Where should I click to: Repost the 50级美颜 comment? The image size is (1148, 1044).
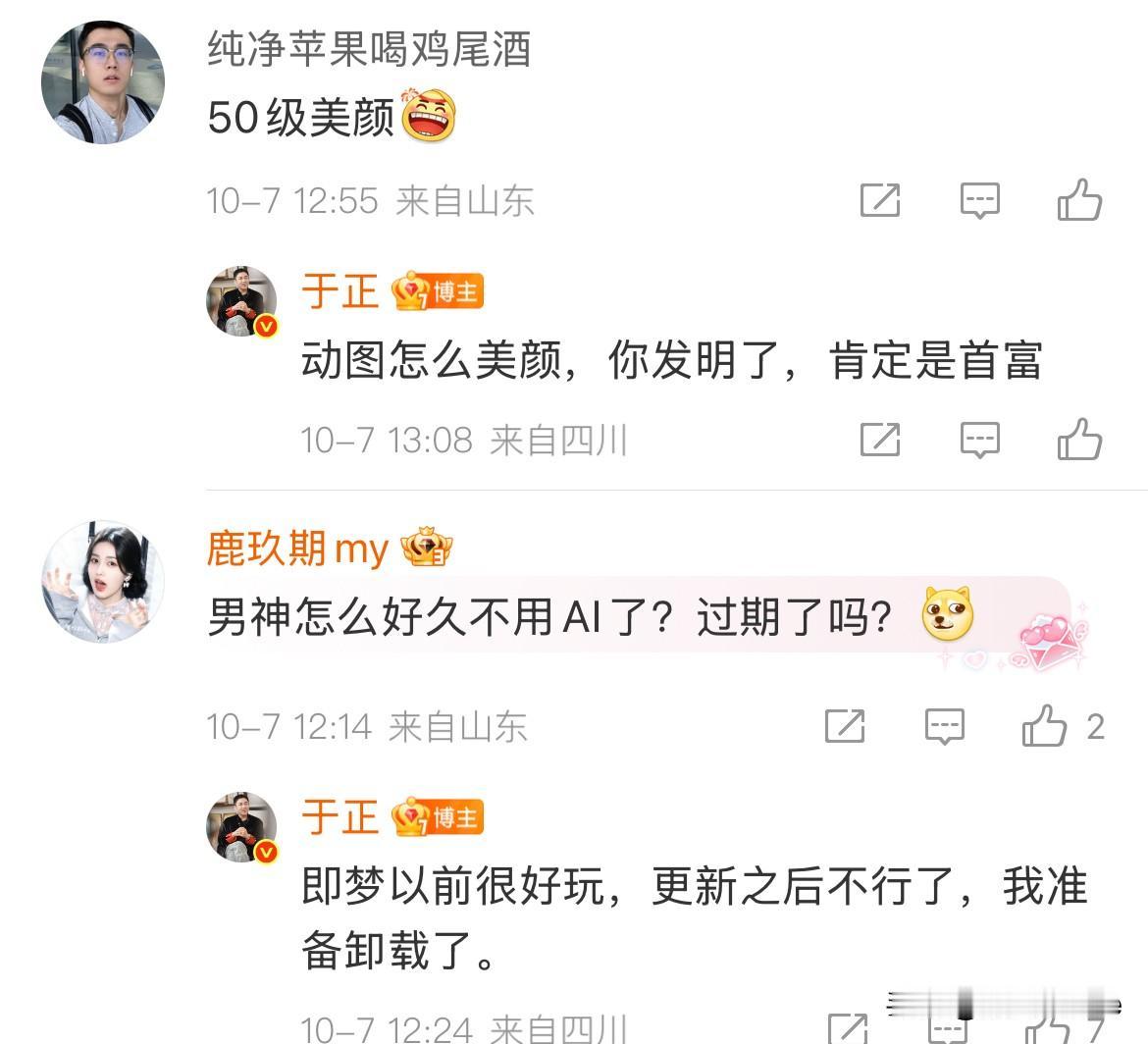coord(879,200)
